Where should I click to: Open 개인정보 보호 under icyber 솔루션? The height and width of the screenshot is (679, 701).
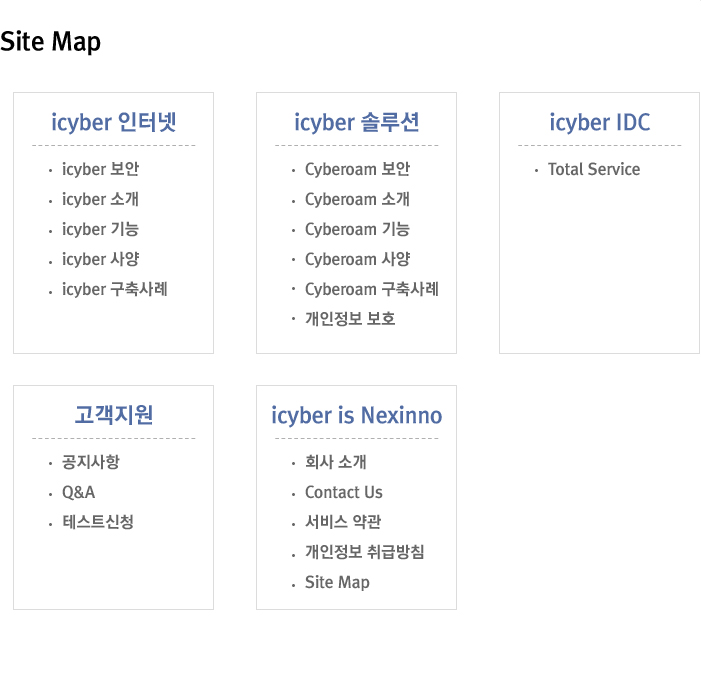350,319
